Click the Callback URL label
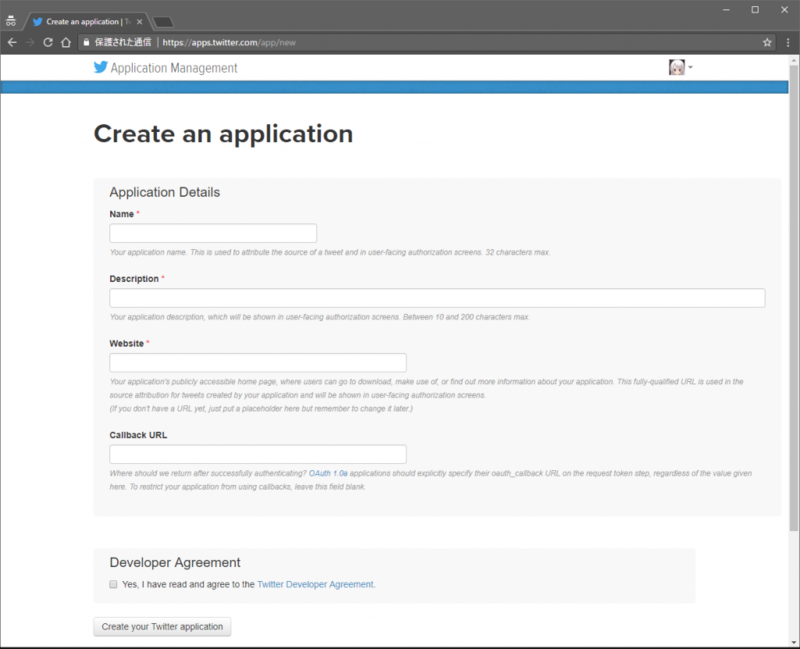800x649 pixels. [138, 435]
